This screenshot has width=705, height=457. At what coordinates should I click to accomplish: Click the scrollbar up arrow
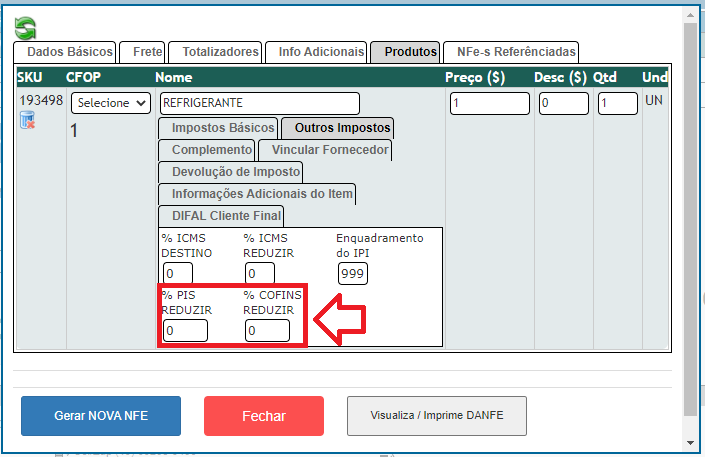691,15
